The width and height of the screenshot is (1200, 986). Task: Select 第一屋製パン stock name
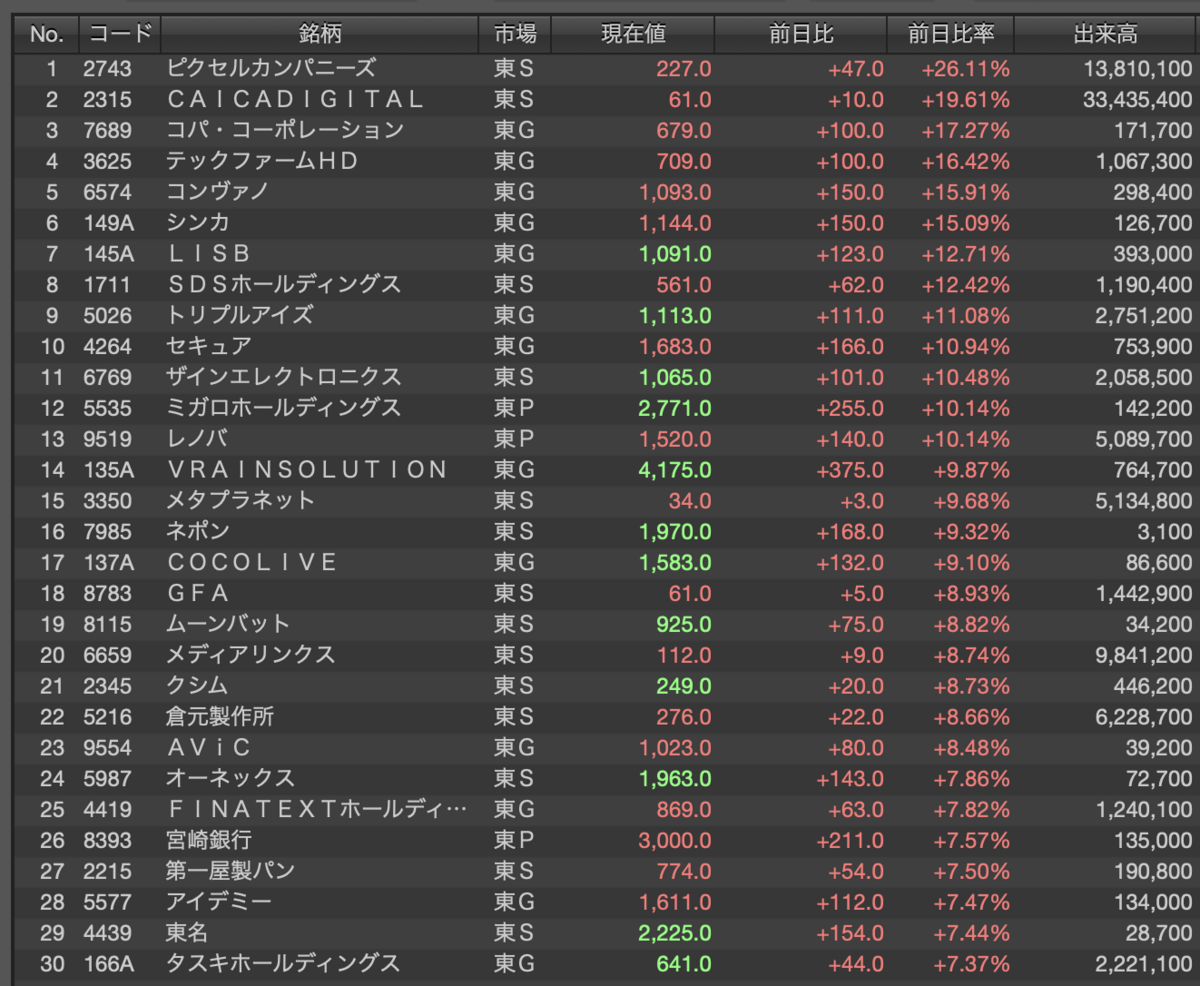231,871
